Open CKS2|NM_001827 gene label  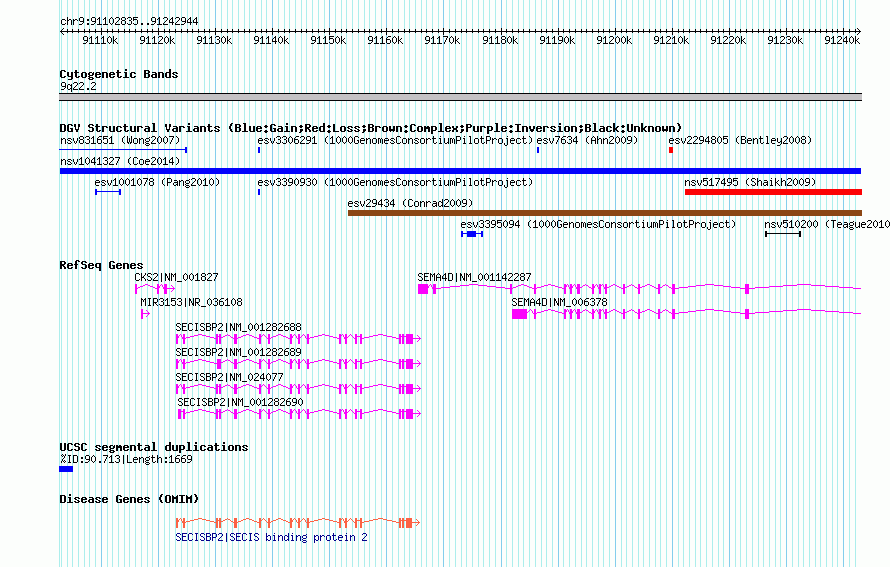(x=176, y=277)
